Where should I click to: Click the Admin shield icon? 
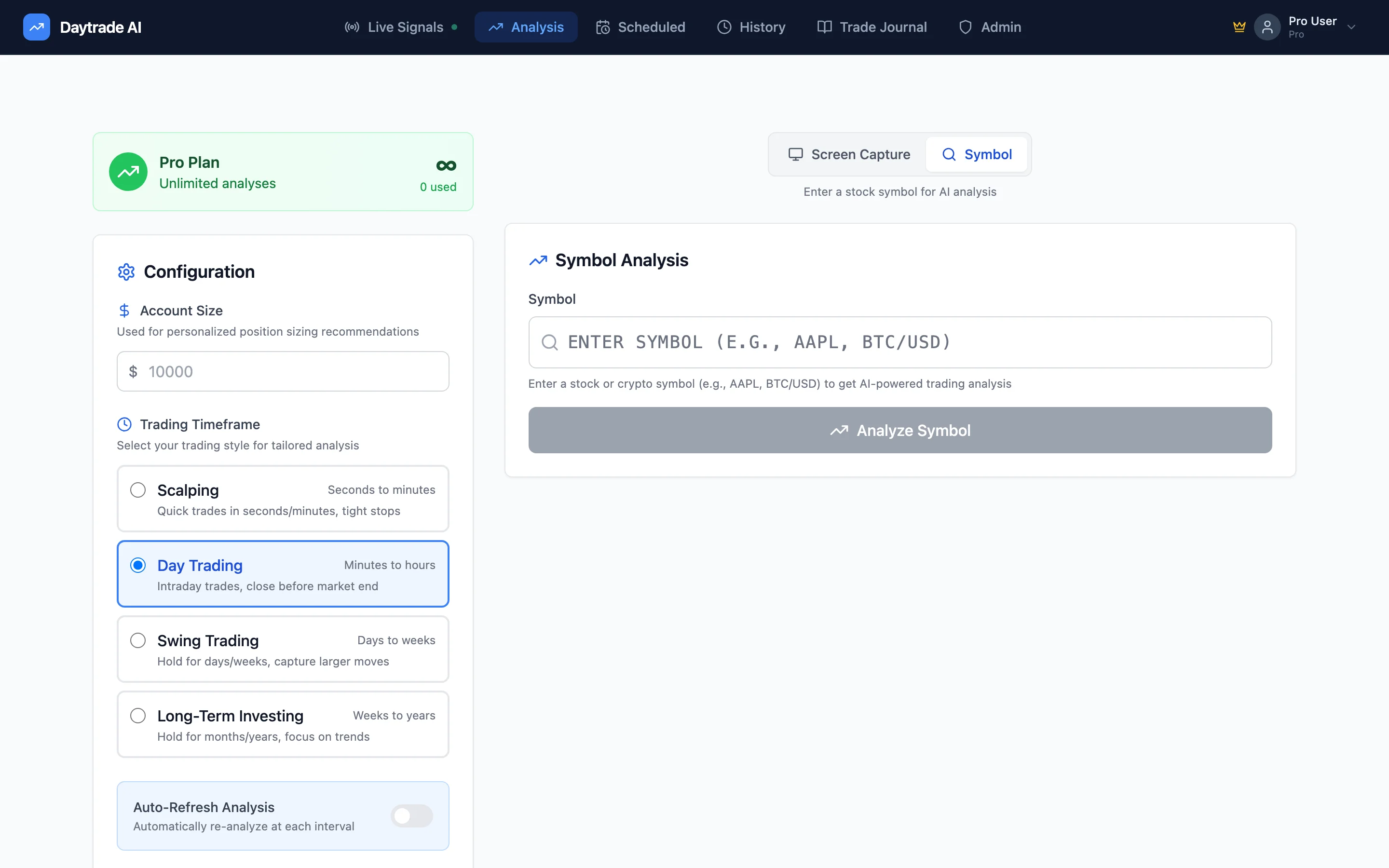[966, 27]
